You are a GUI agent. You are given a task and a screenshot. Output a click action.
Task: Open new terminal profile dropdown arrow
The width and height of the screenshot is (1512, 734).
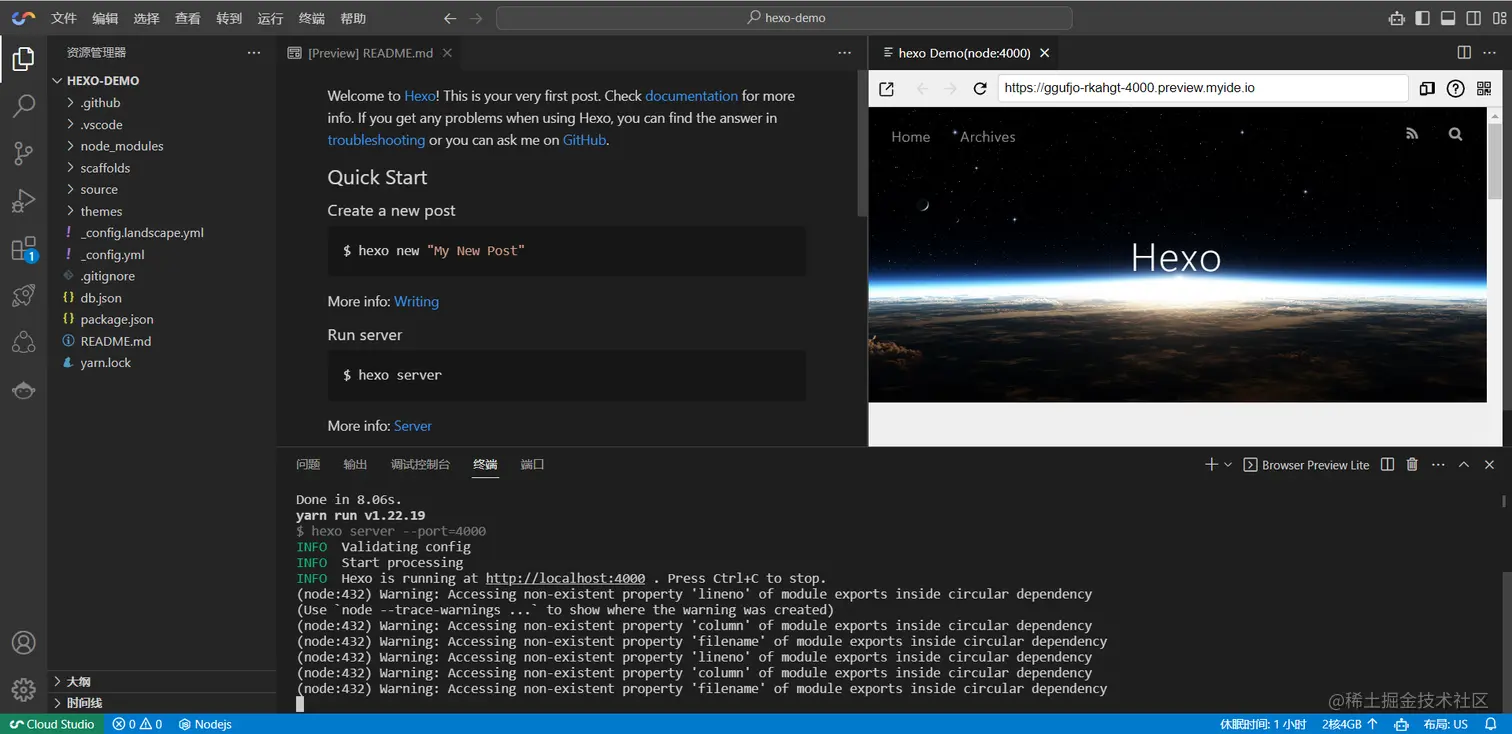(x=1228, y=464)
